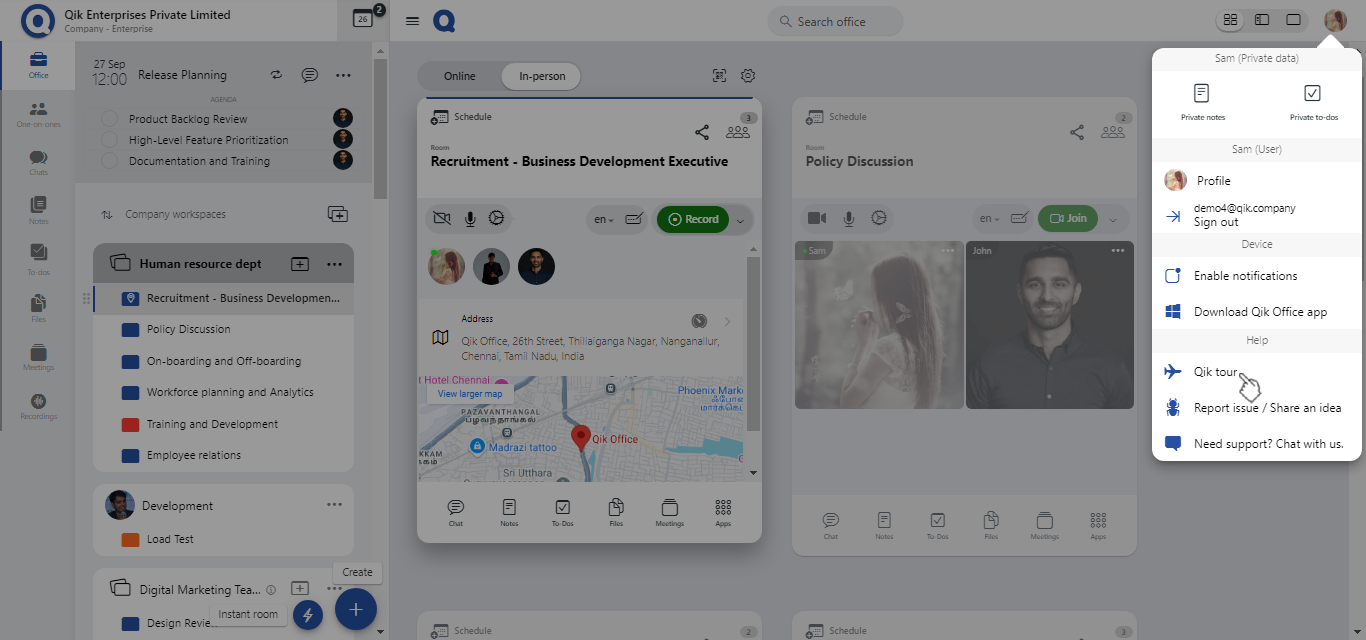Click the share icon in Recruitment room
This screenshot has height=640, width=1366.
click(x=702, y=132)
